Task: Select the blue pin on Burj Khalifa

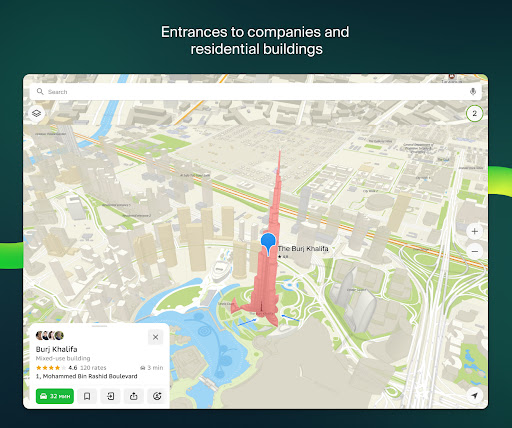Action: pyautogui.click(x=268, y=243)
